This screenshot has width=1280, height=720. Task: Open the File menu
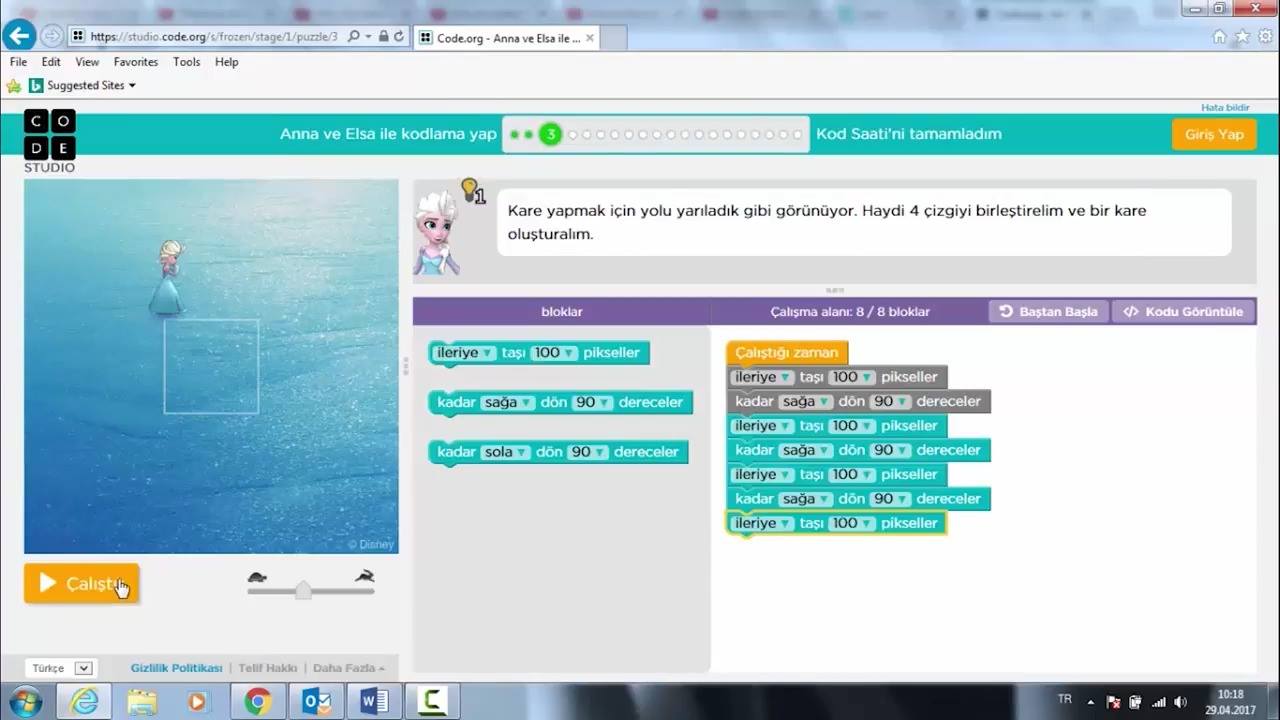coord(18,62)
